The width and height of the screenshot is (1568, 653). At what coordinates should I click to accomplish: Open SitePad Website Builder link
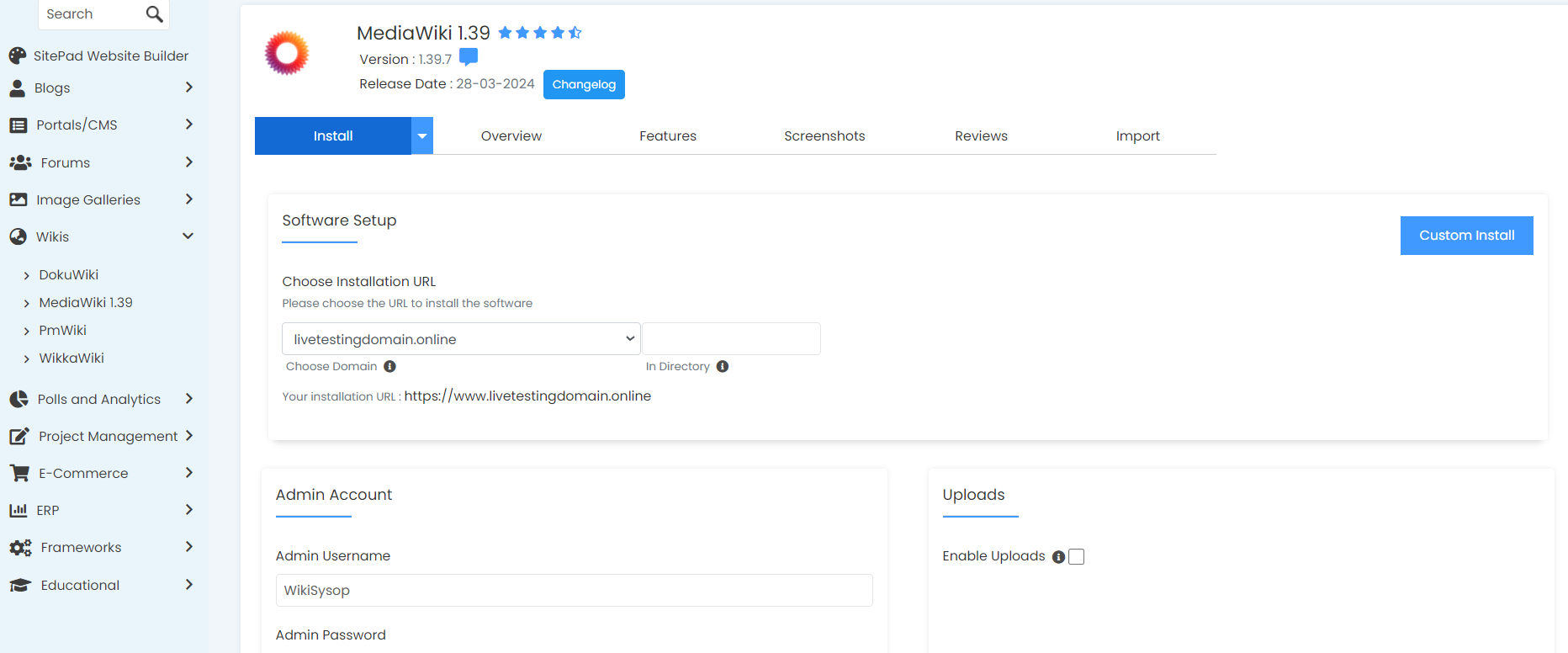coord(111,56)
